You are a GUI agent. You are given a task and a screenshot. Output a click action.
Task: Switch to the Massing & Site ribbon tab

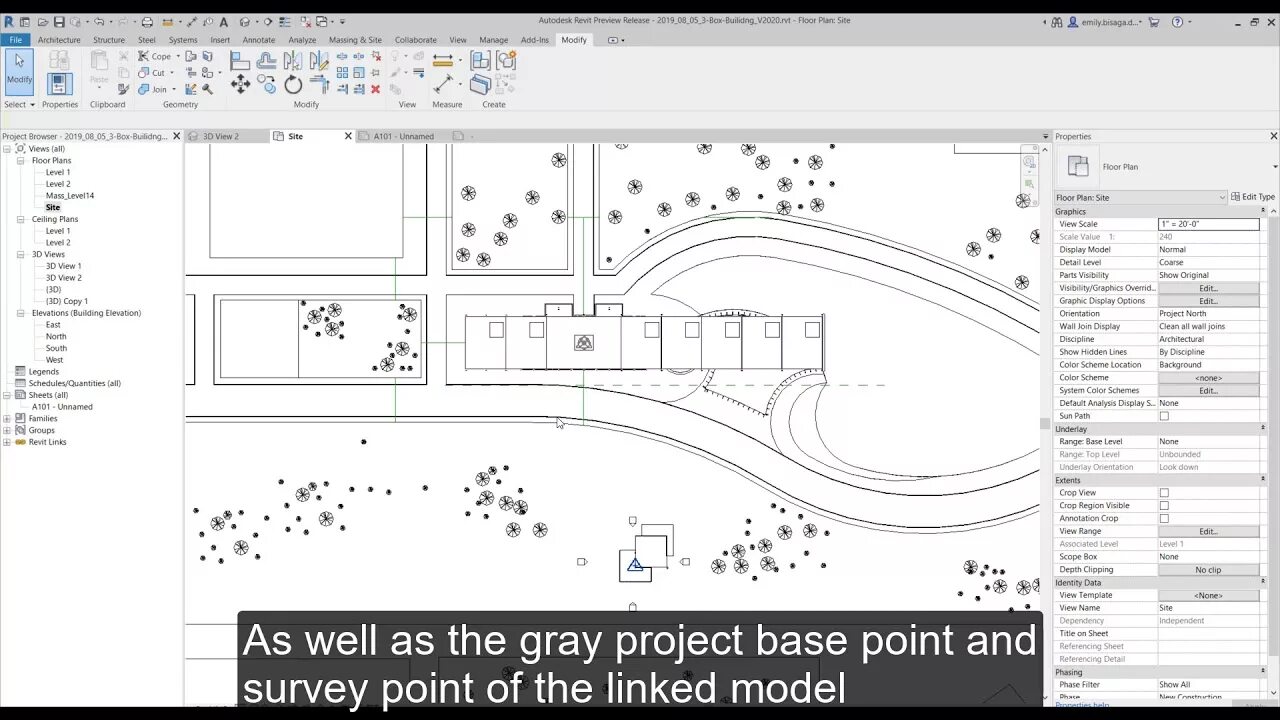(355, 40)
